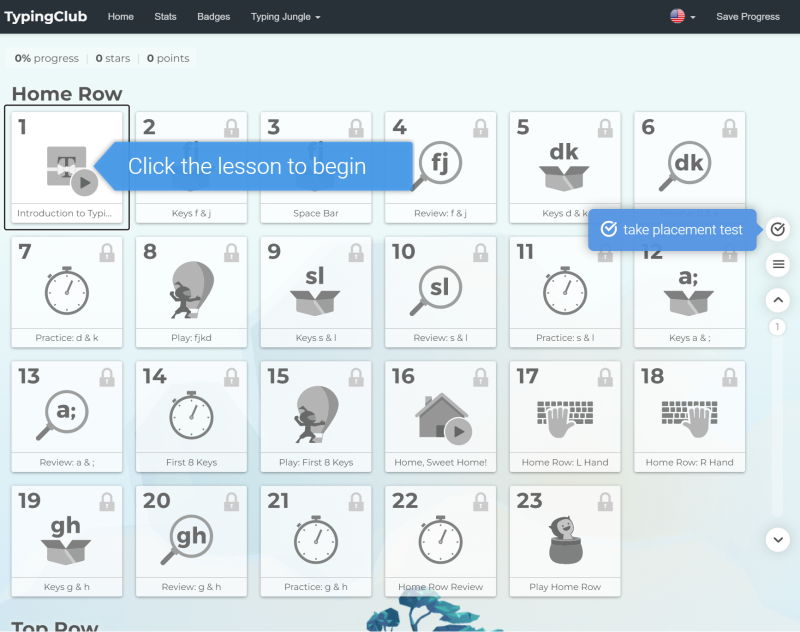The height and width of the screenshot is (632, 800).
Task: Click the TypingClub logo
Action: pyautogui.click(x=46, y=17)
